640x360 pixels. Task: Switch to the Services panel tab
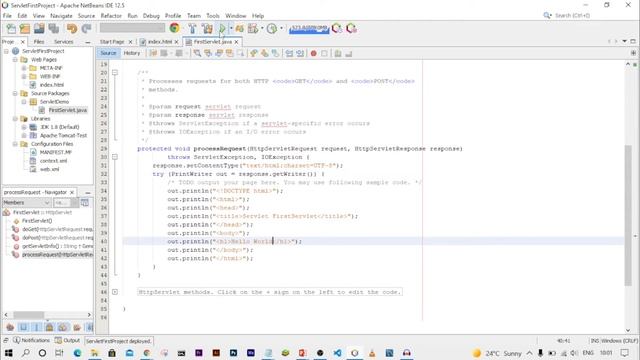[64, 42]
